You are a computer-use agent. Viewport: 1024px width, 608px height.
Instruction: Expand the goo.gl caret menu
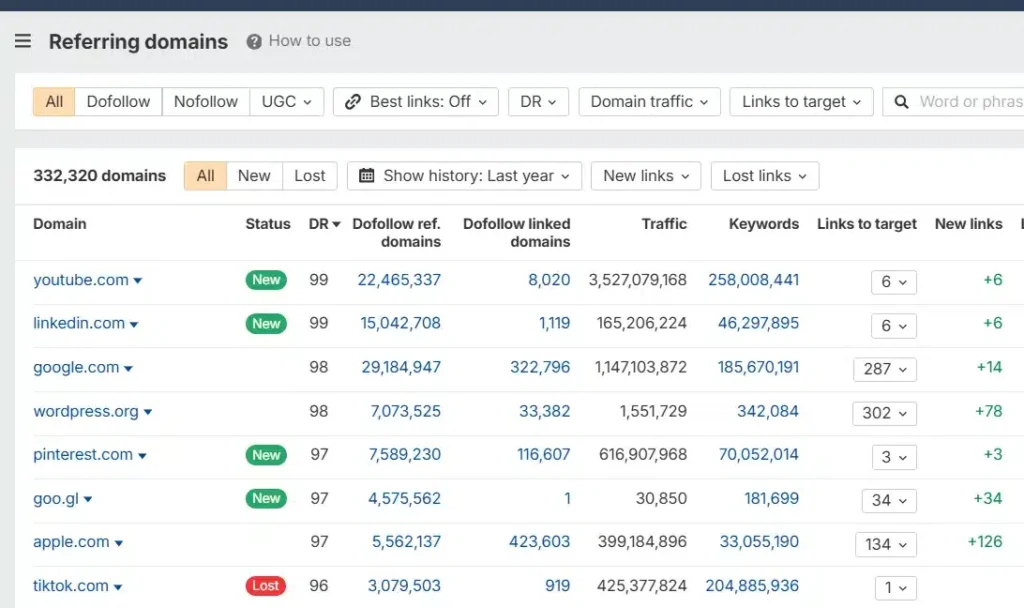88,500
